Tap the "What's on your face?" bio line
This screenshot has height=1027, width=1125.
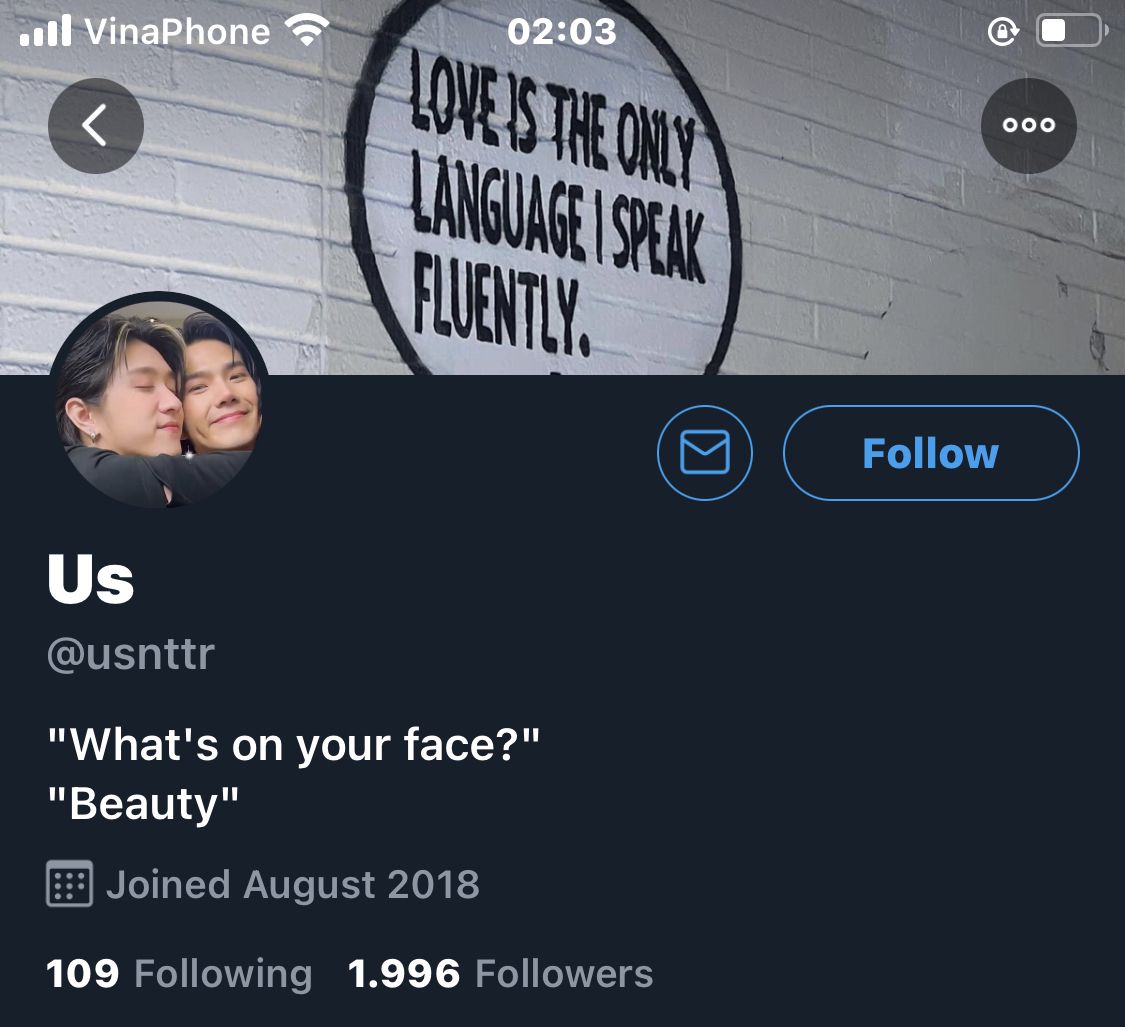(294, 744)
